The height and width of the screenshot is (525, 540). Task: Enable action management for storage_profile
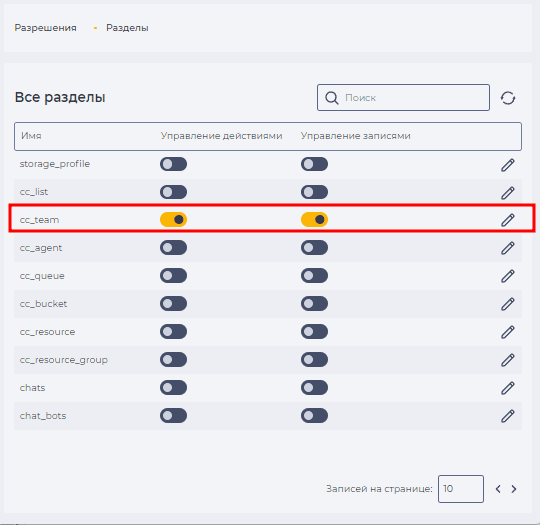coord(173,164)
